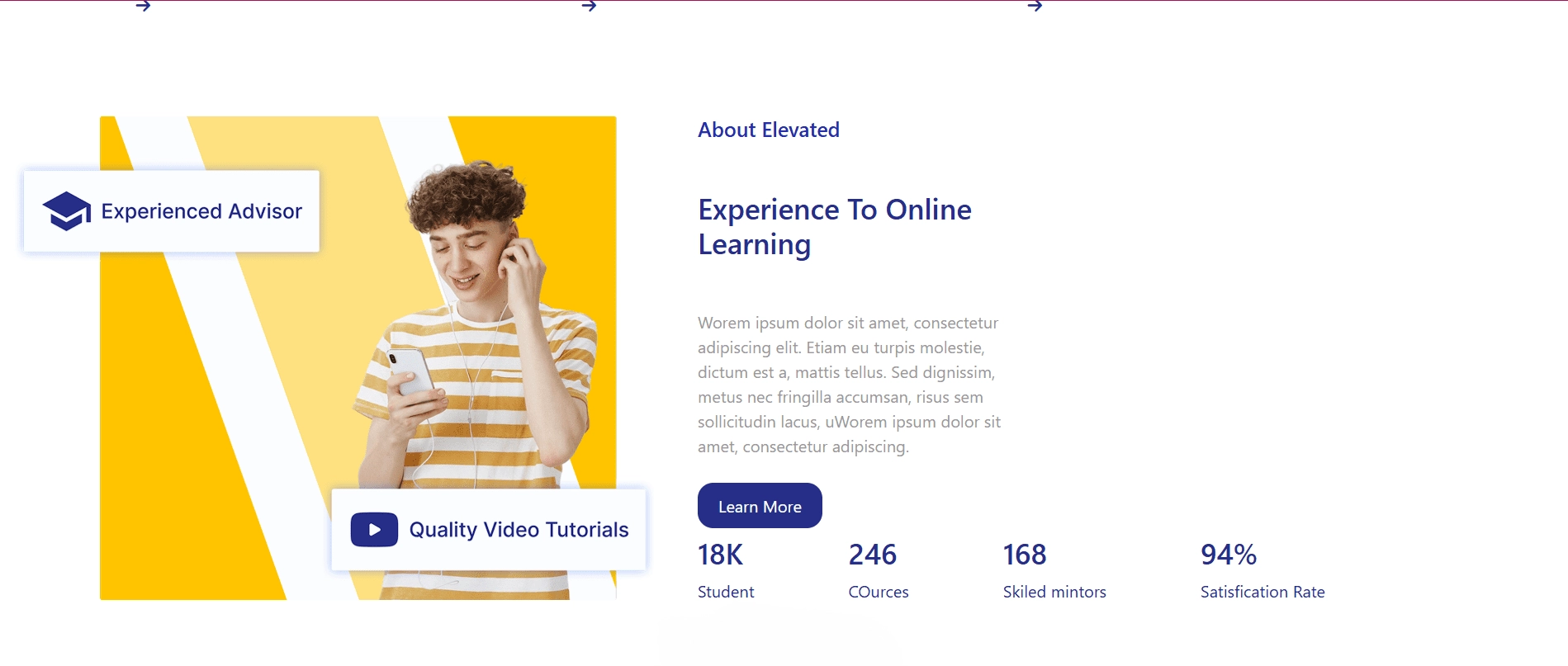Viewport: 1568px width, 666px height.
Task: Click the 246 counter number
Action: (872, 555)
